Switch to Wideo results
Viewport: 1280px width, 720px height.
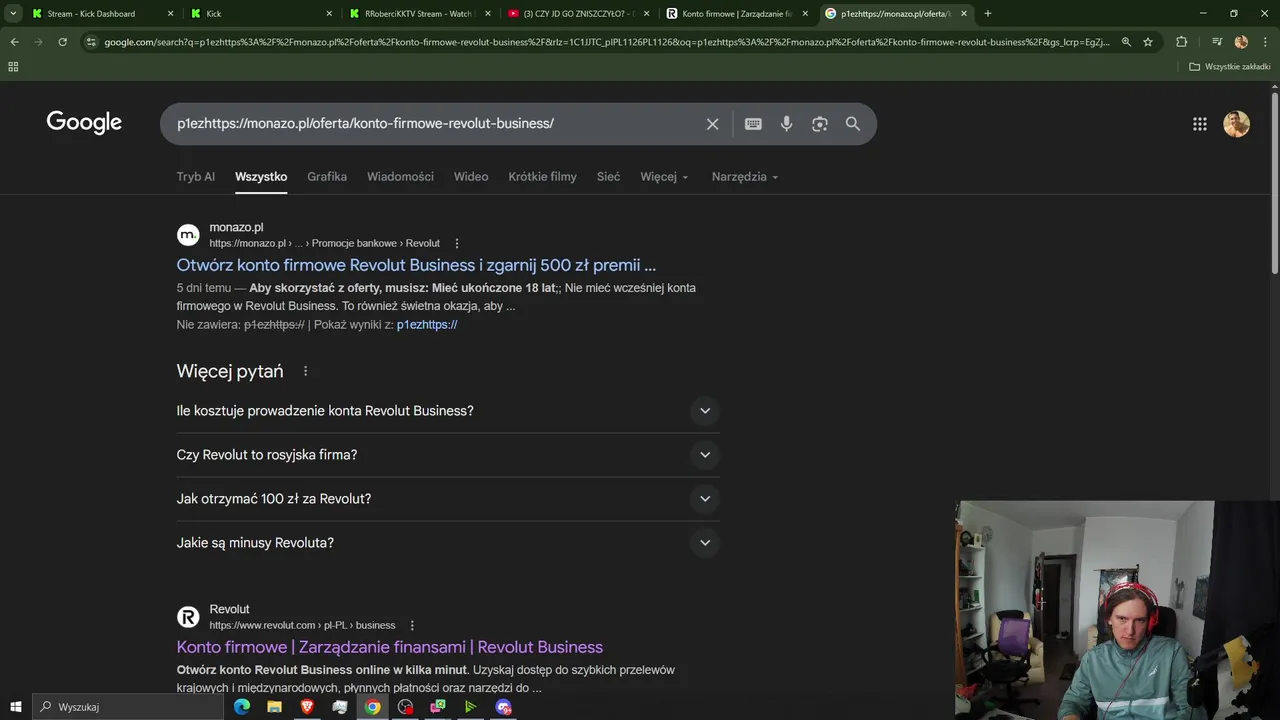tap(471, 177)
